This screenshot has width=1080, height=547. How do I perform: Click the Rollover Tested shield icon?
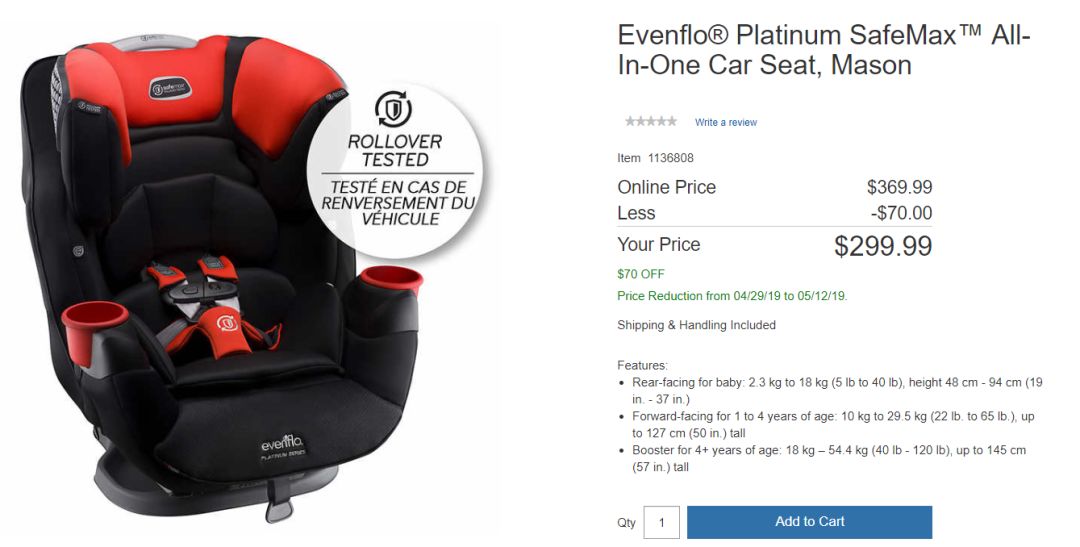[x=393, y=109]
